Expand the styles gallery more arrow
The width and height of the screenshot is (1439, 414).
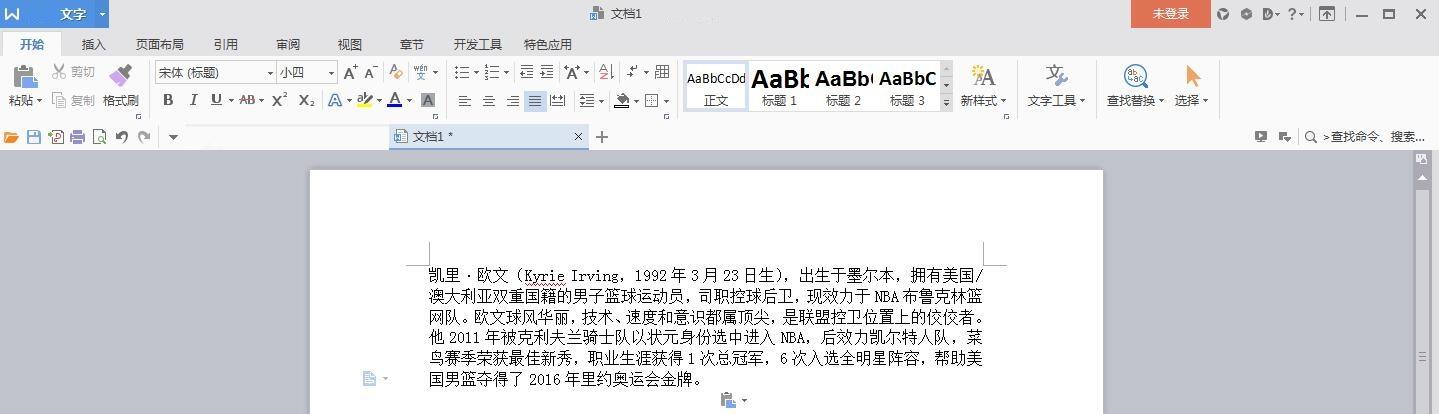click(946, 103)
